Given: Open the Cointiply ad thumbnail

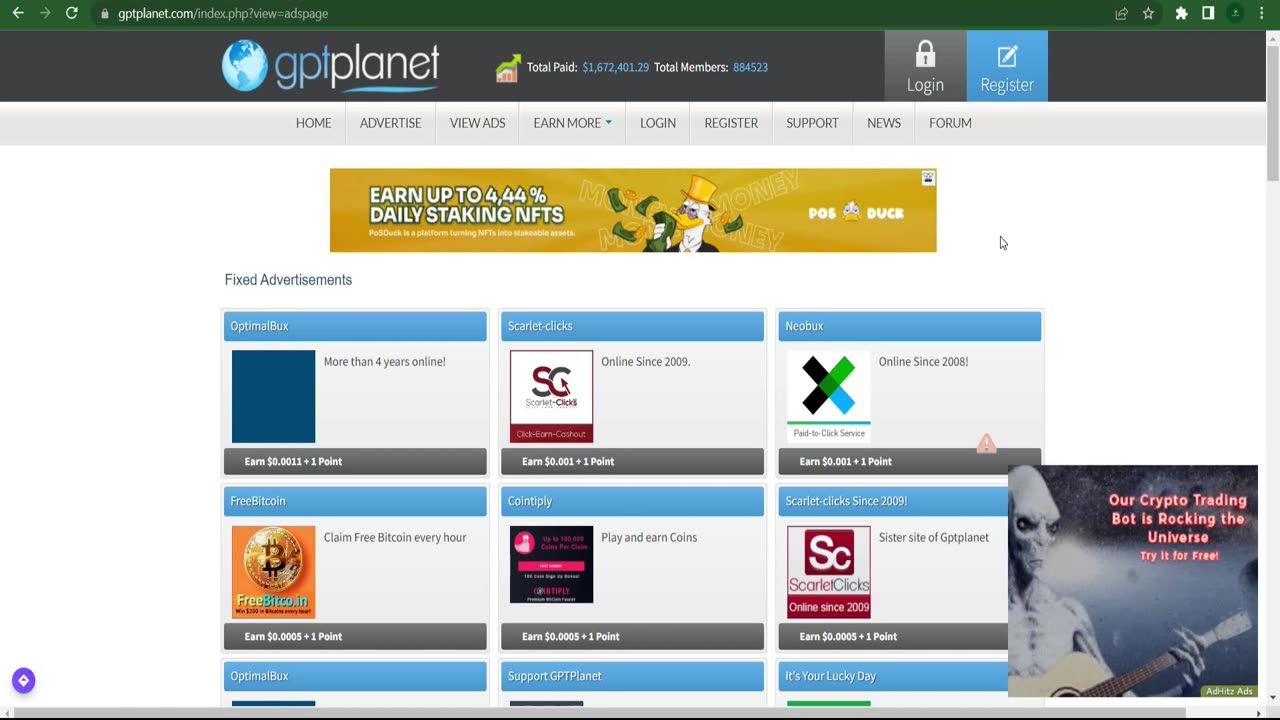Looking at the screenshot, I should coord(551,565).
